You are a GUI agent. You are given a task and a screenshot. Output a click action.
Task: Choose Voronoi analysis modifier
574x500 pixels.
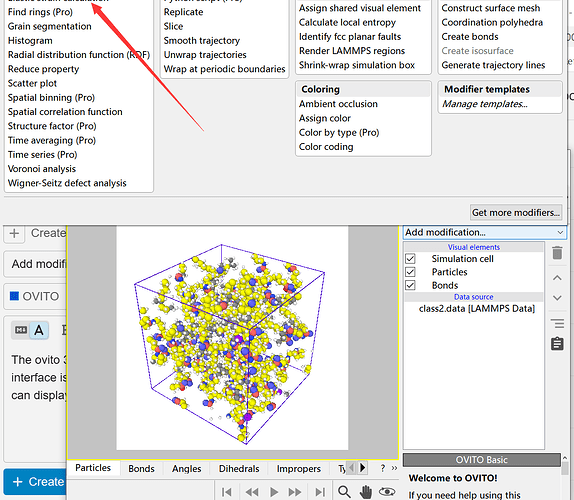42,169
